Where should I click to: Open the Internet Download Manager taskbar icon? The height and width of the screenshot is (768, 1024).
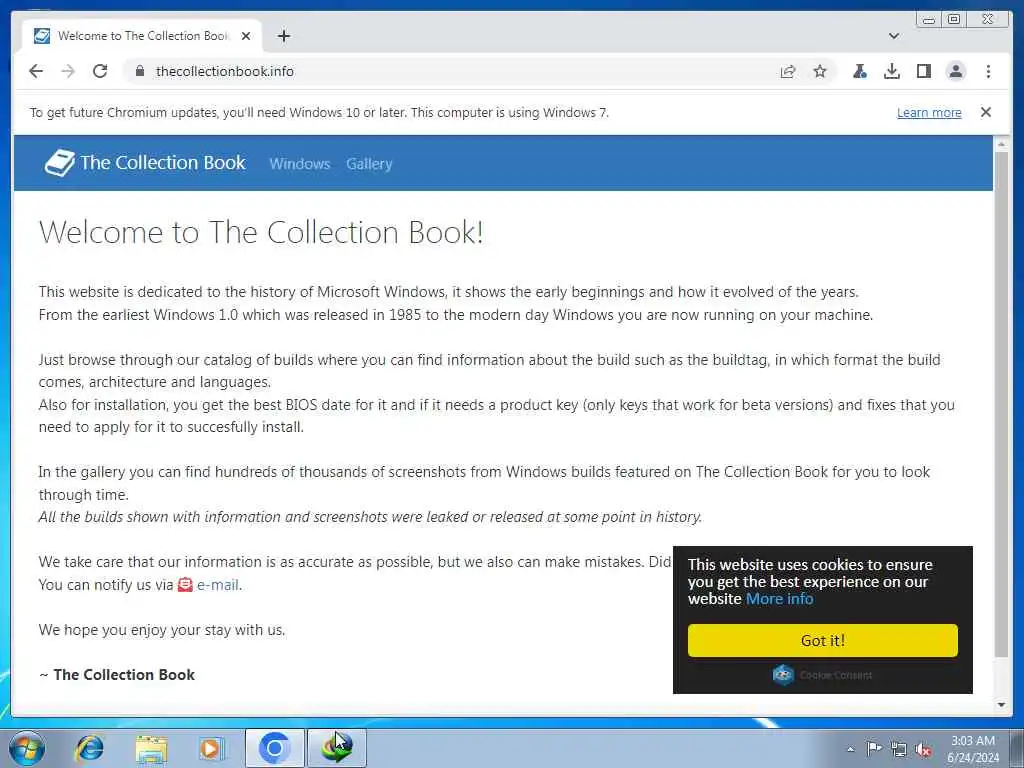tap(336, 748)
